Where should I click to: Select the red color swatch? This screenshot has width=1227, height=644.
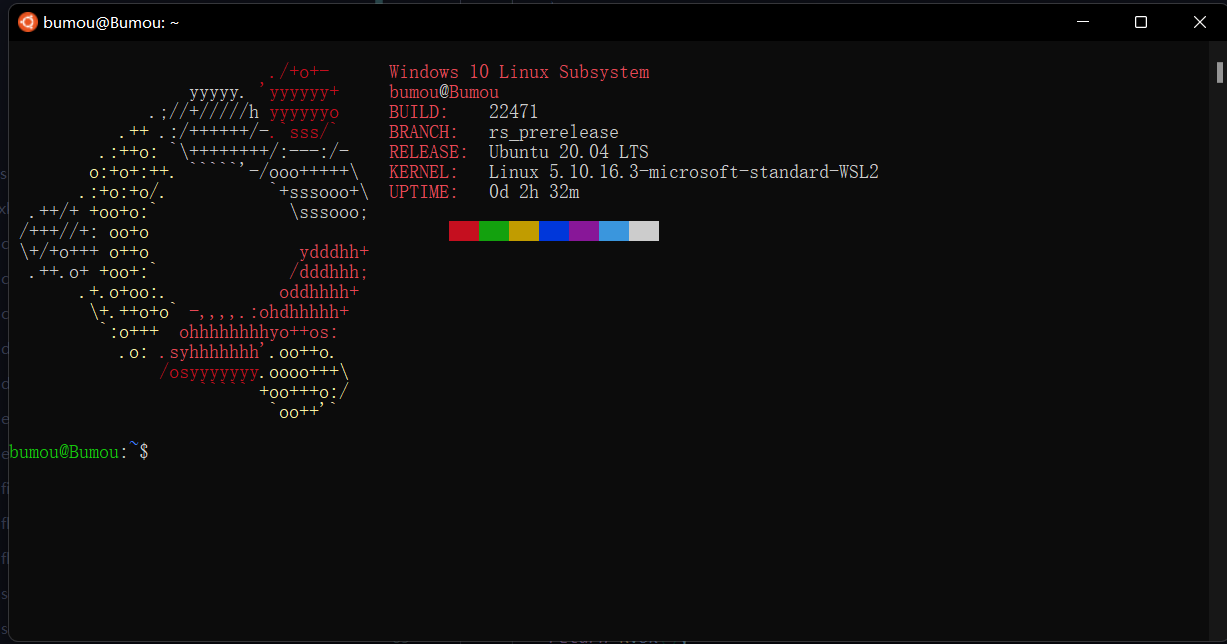click(463, 230)
